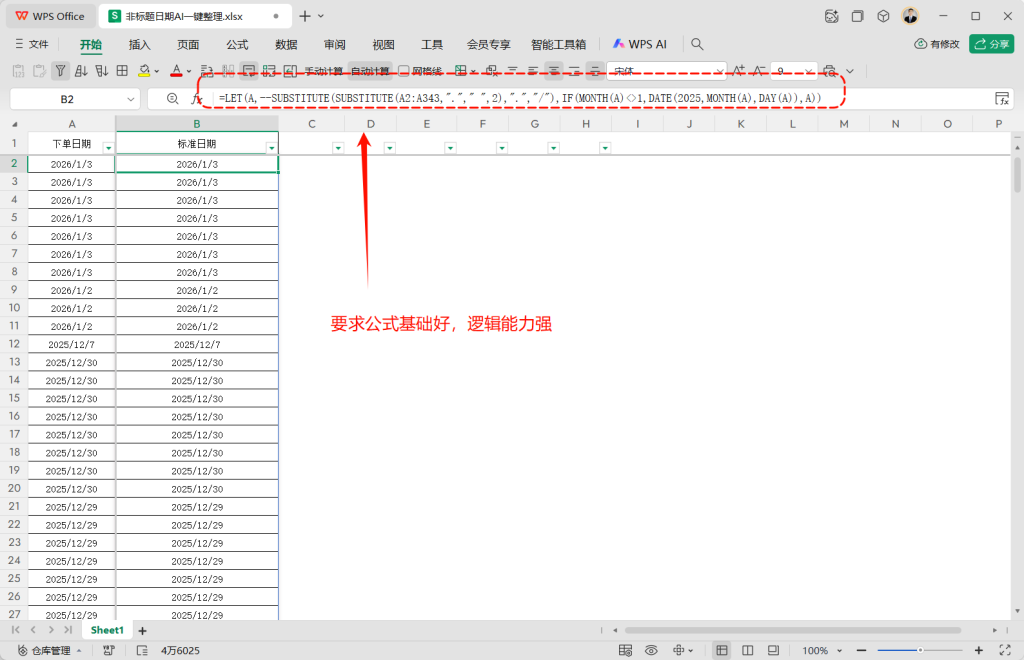Click the formula bar zoom magnifier icon
Viewport: 1024px width, 660px height.
pos(172,99)
